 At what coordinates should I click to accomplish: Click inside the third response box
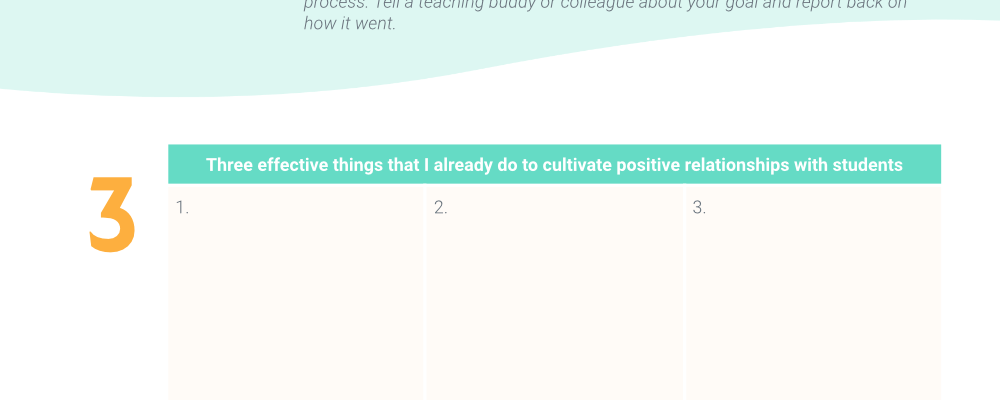[813, 292]
